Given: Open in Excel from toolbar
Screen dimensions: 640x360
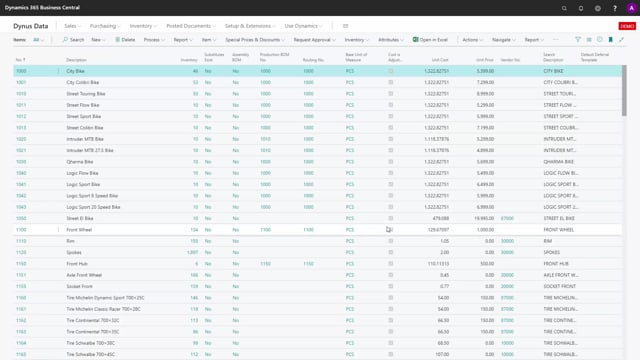Looking at the screenshot, I should [x=430, y=40].
